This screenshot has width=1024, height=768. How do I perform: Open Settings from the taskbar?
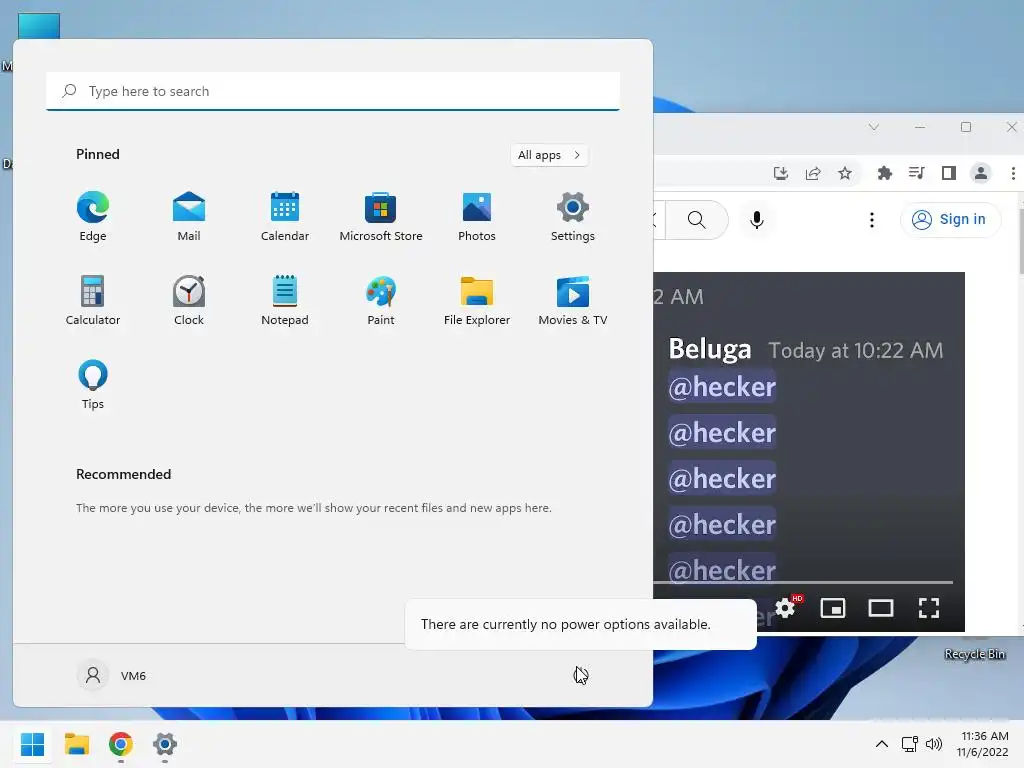(x=165, y=744)
